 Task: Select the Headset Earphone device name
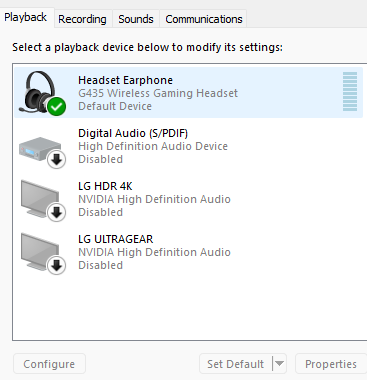pos(125,80)
